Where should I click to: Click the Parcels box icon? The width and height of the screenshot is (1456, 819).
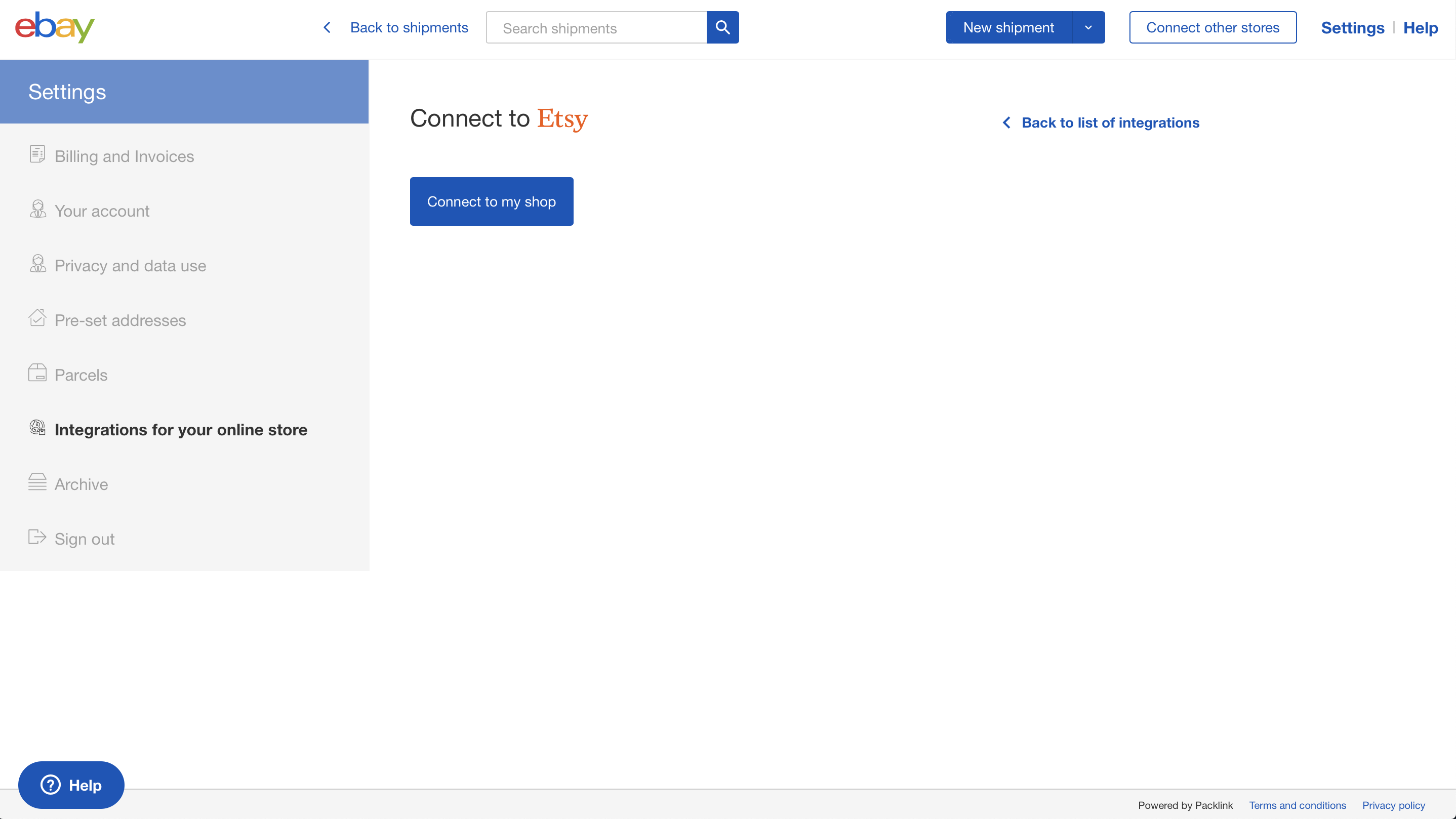[37, 373]
